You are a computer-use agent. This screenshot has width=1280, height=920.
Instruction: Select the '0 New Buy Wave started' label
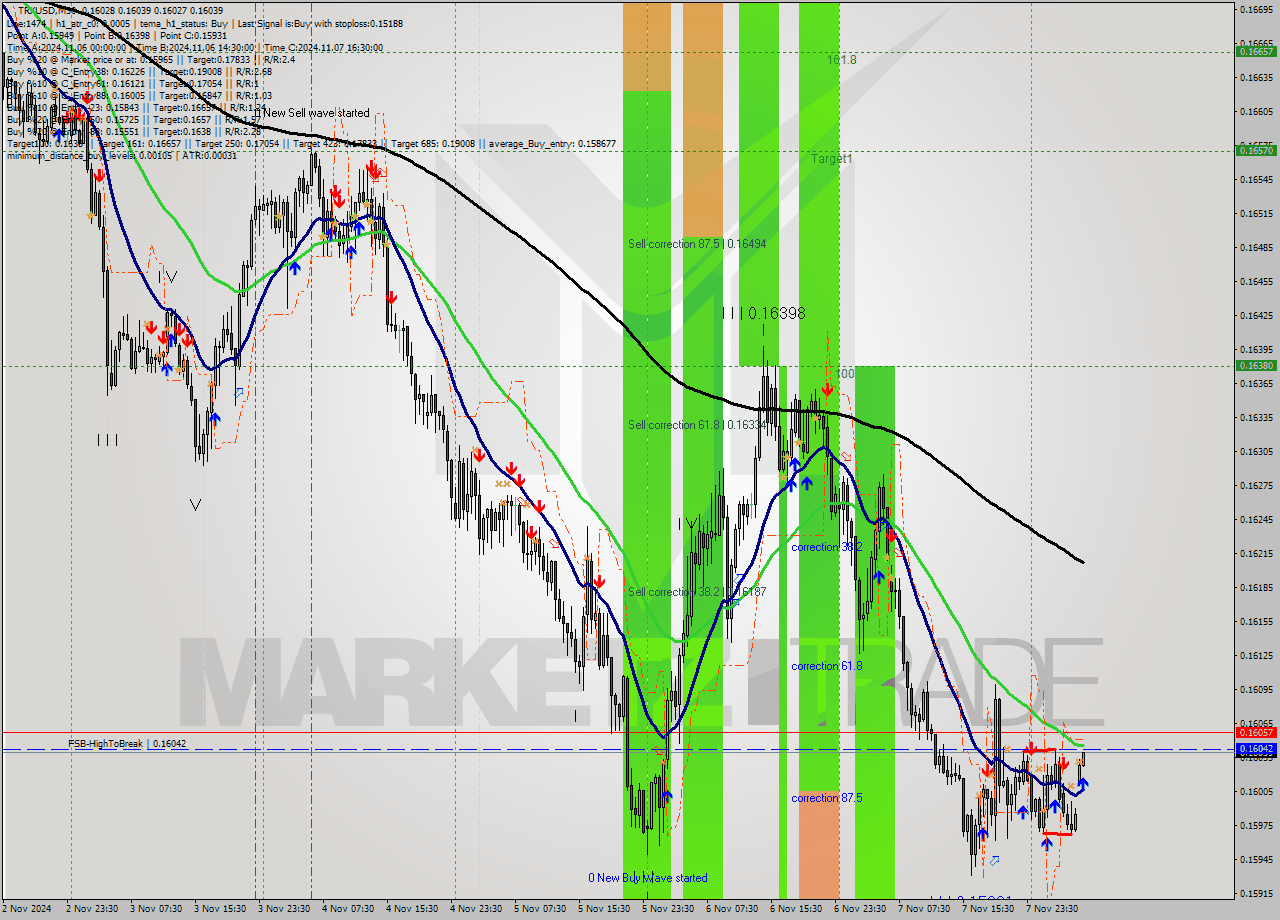(648, 878)
